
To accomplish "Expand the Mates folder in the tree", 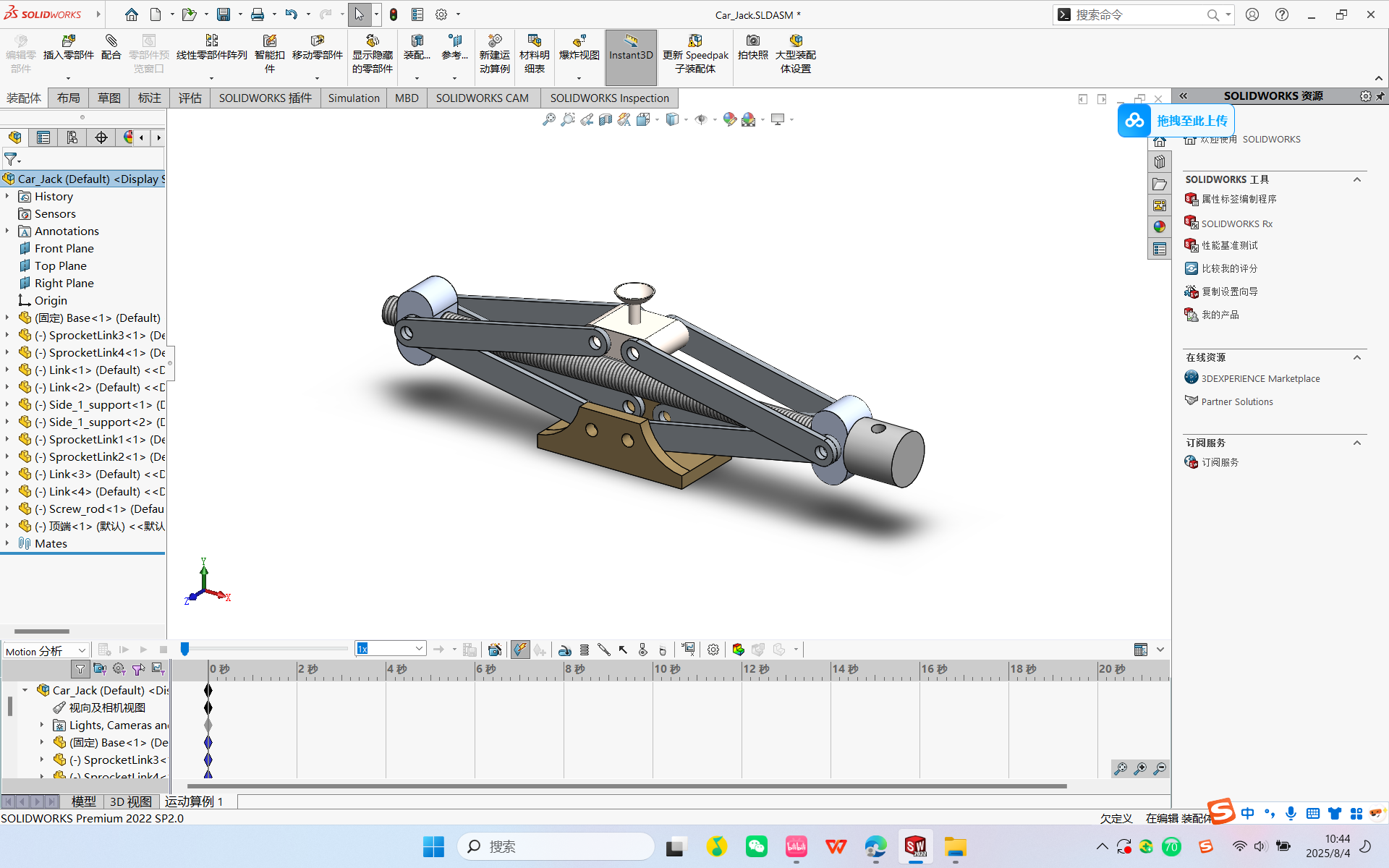I will click(9, 543).
